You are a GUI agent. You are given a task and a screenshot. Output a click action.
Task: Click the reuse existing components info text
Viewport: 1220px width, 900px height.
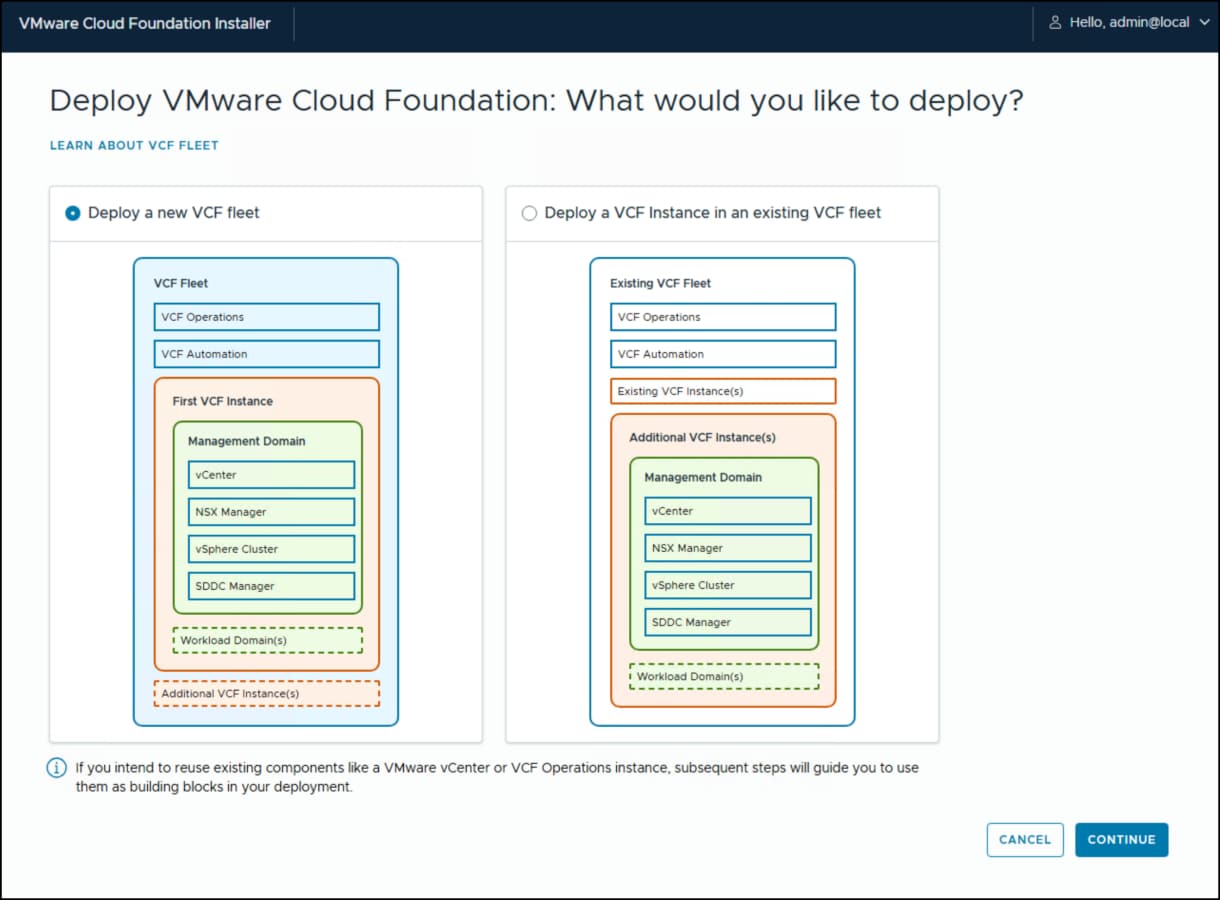point(497,777)
